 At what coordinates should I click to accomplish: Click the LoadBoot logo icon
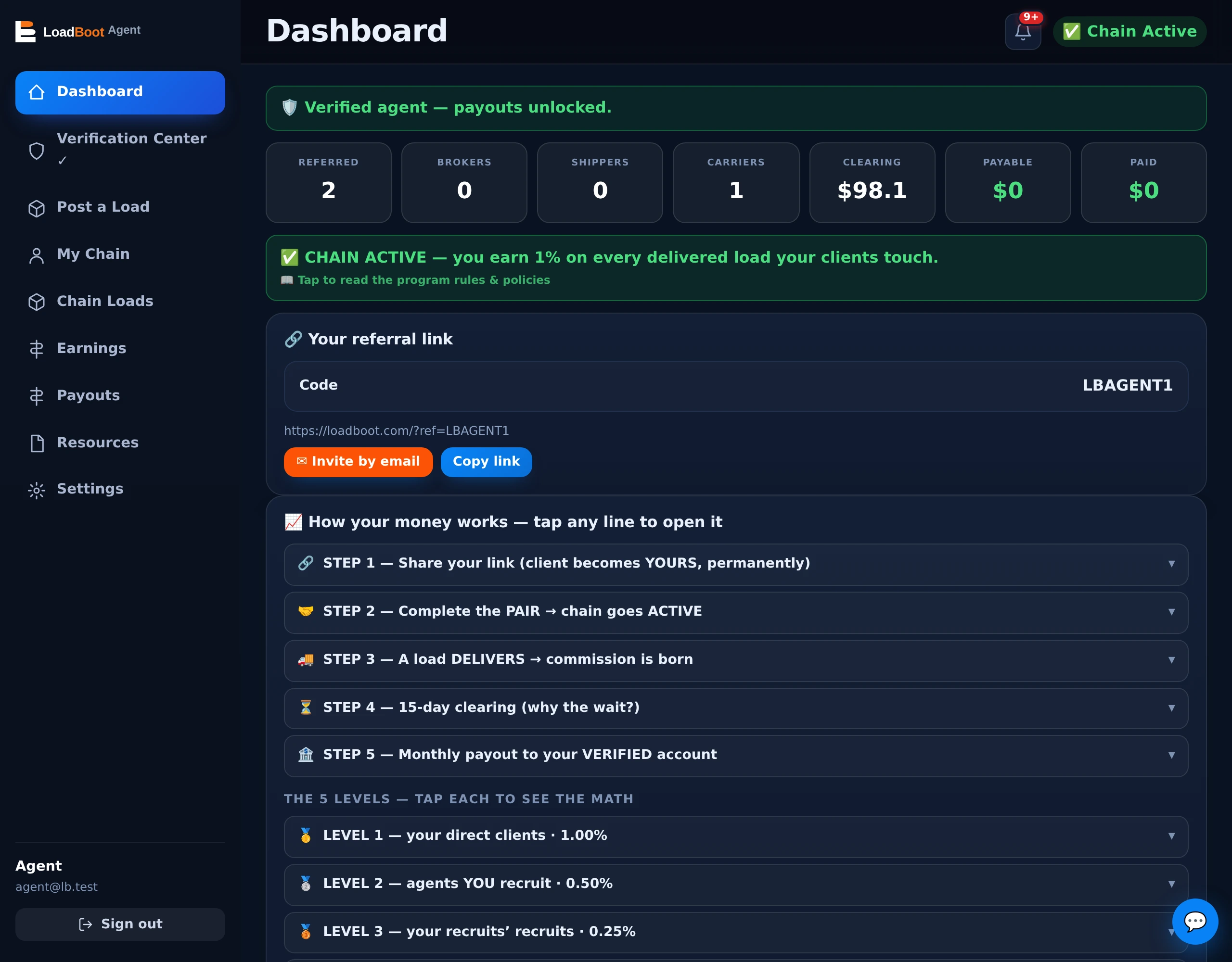point(26,32)
